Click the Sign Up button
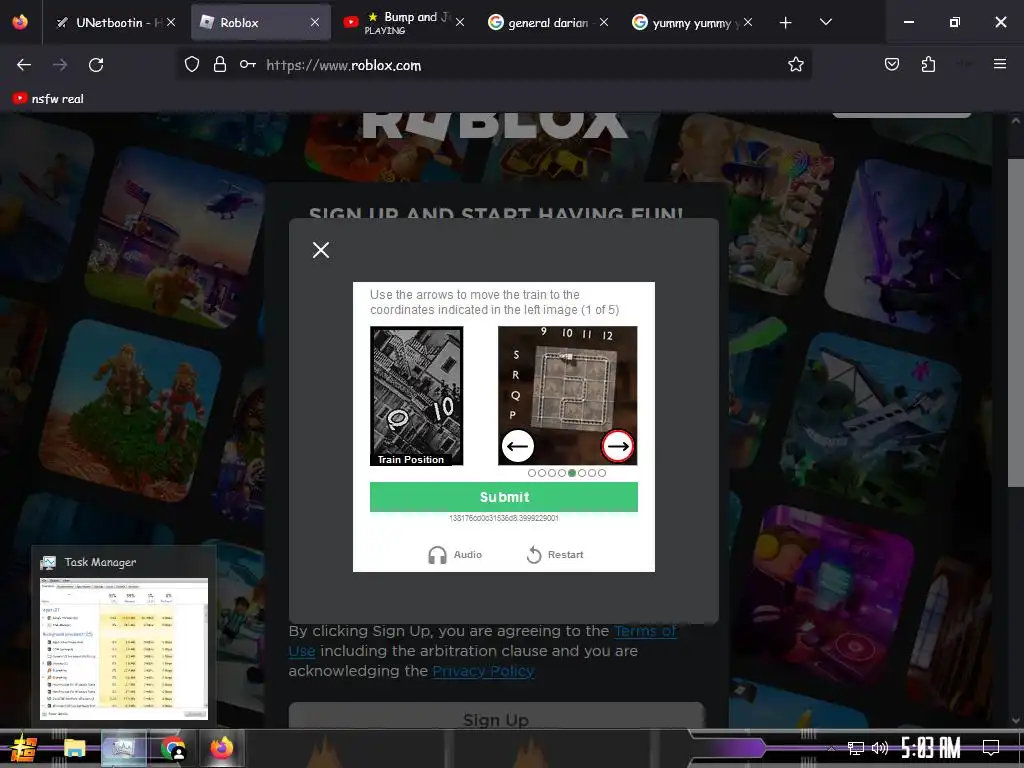Viewport: 1024px width, 768px height. click(496, 718)
